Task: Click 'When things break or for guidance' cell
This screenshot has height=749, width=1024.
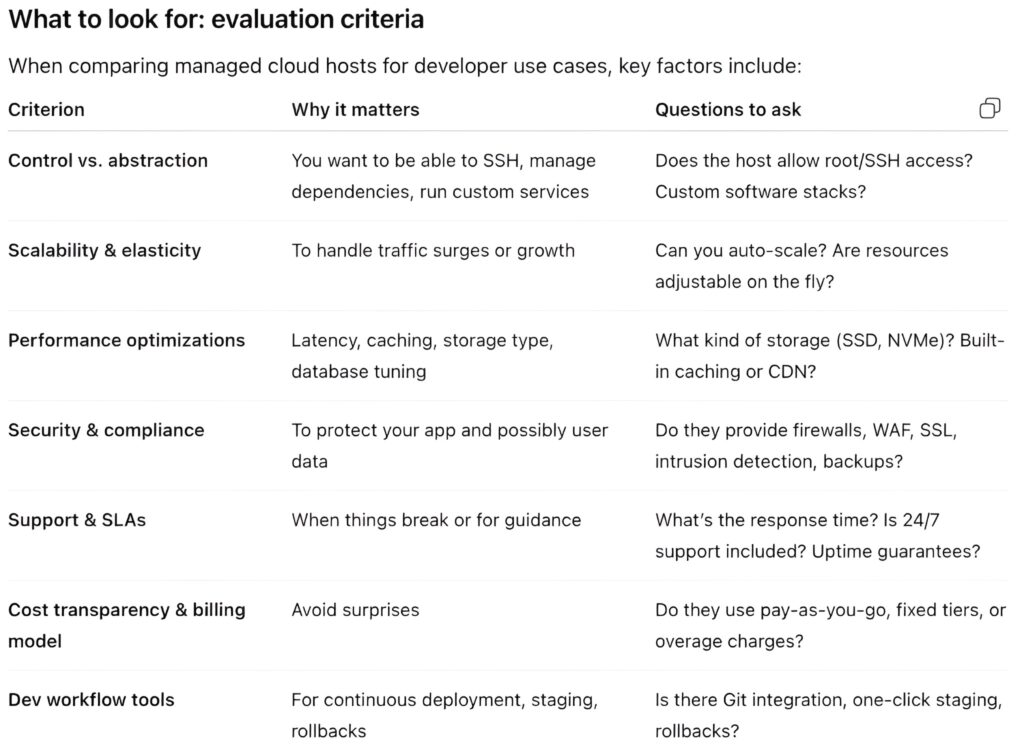Action: (436, 520)
